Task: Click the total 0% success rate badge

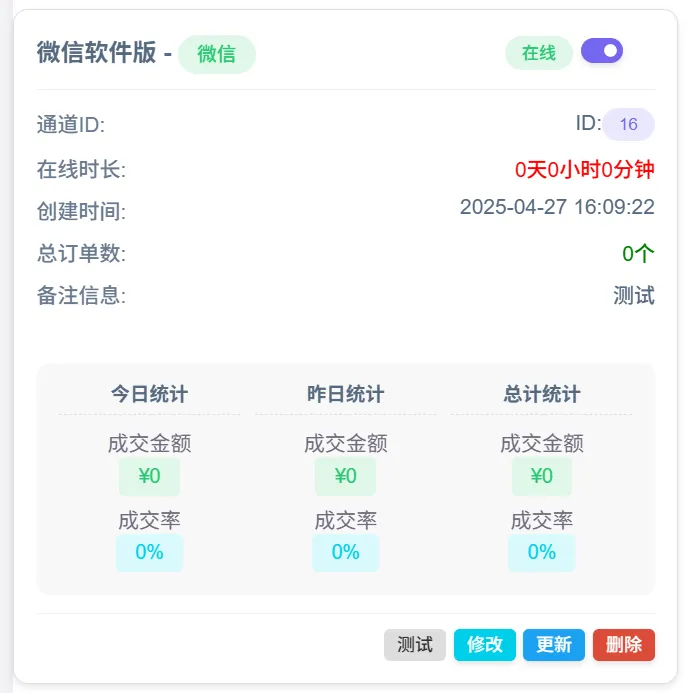Action: pyautogui.click(x=541, y=552)
